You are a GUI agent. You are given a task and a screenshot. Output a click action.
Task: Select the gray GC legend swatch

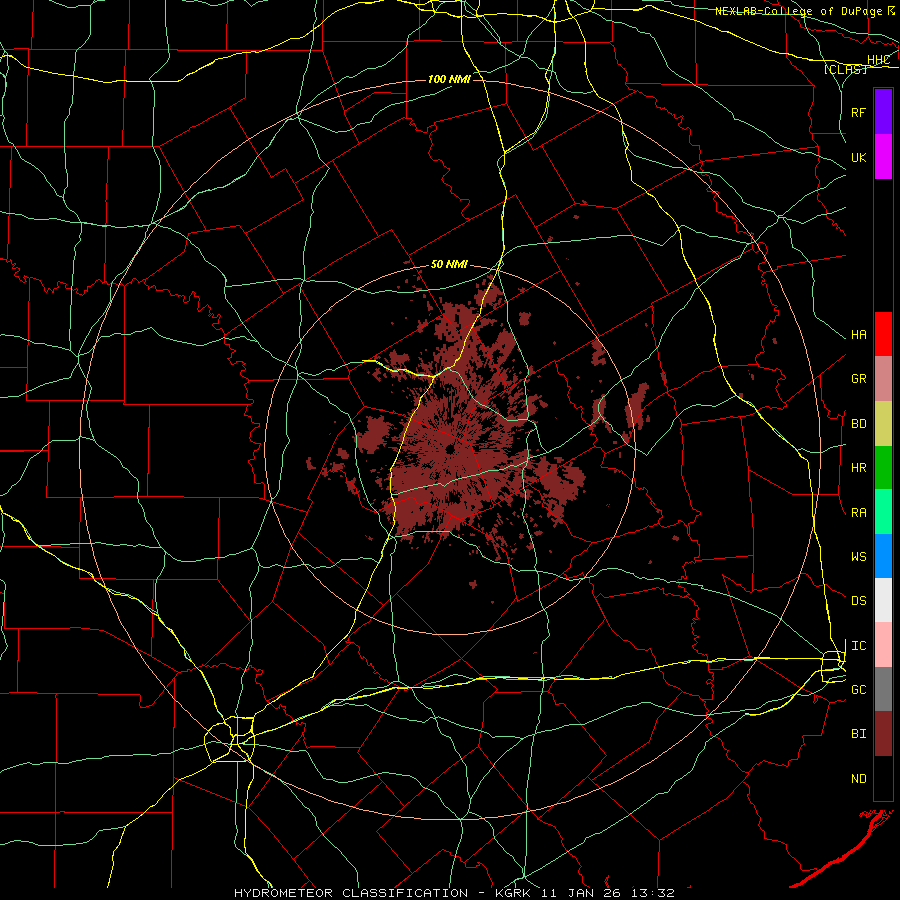pyautogui.click(x=883, y=689)
